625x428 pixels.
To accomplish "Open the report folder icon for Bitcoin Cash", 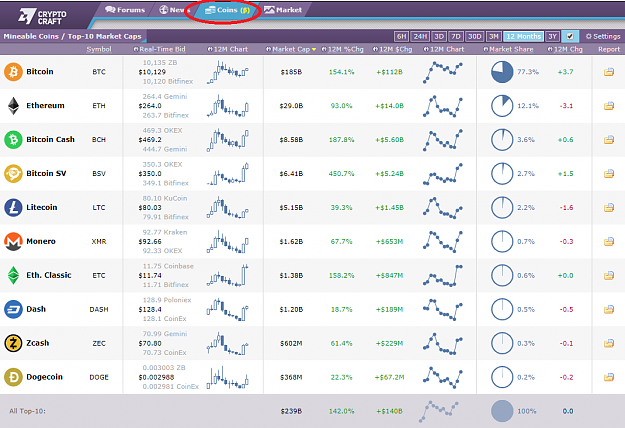I will (609, 139).
